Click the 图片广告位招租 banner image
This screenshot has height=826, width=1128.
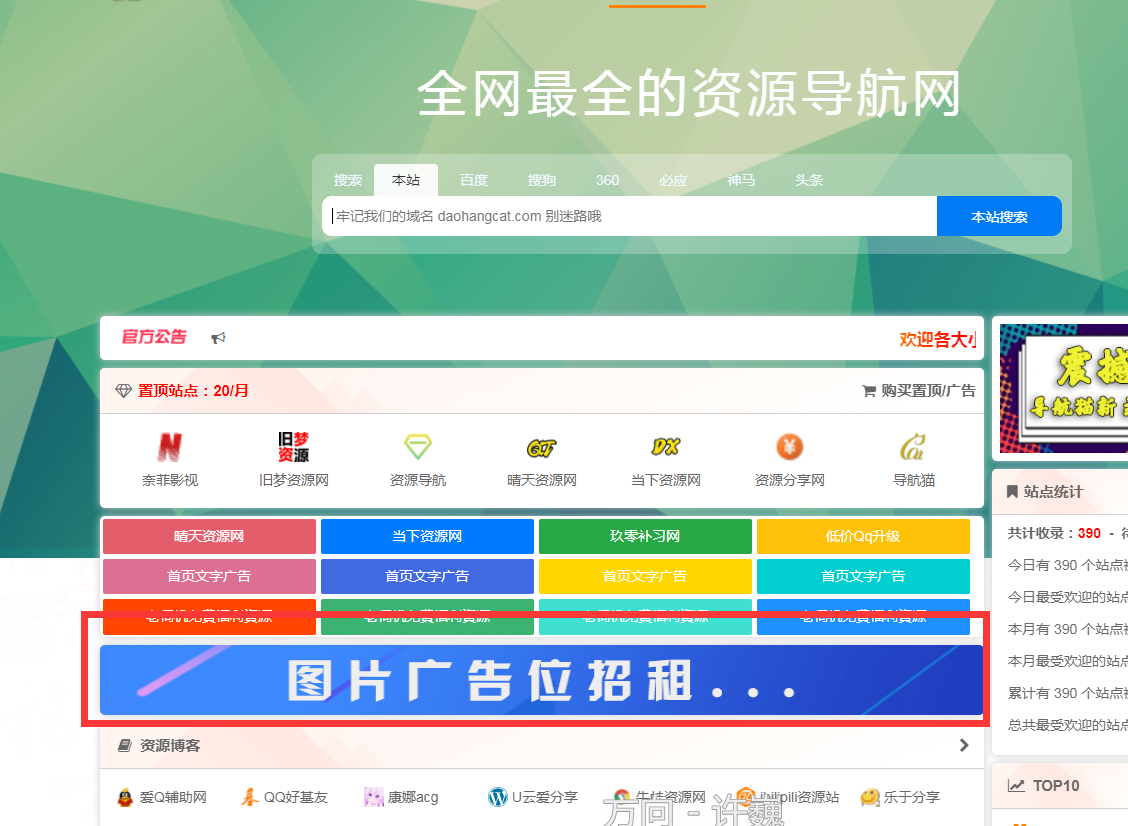(541, 680)
